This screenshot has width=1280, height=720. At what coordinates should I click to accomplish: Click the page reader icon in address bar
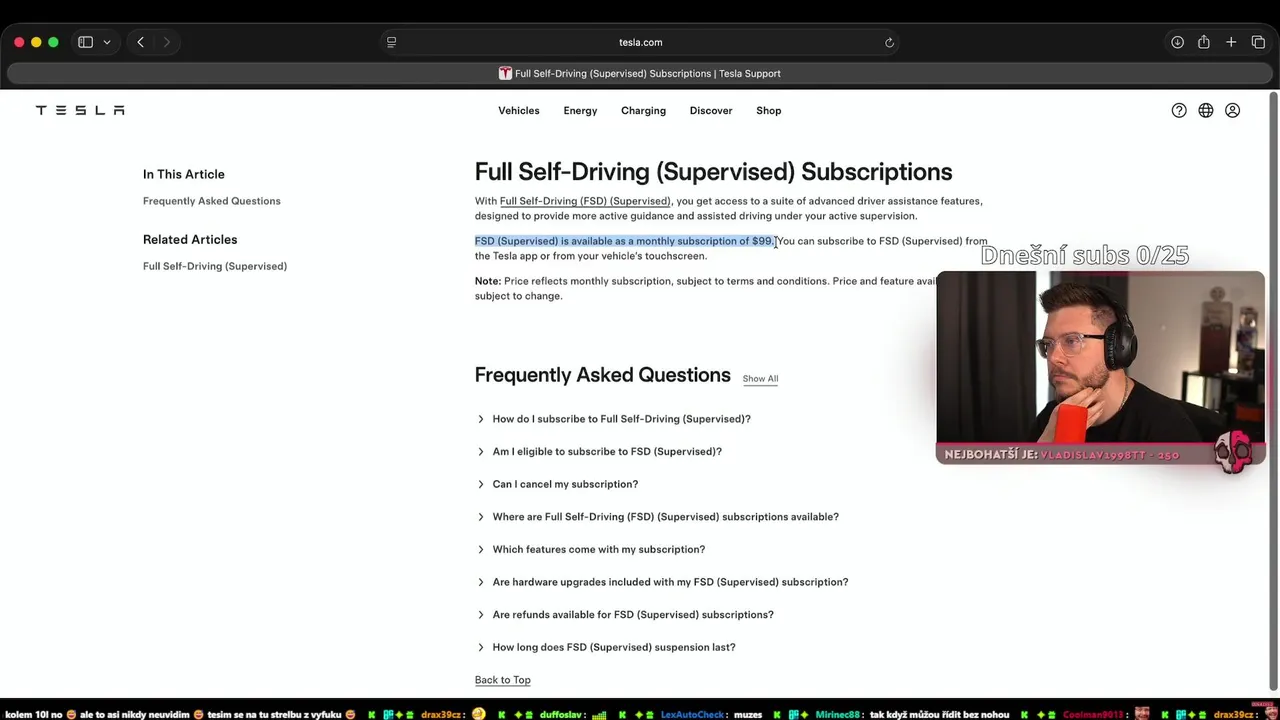[391, 42]
